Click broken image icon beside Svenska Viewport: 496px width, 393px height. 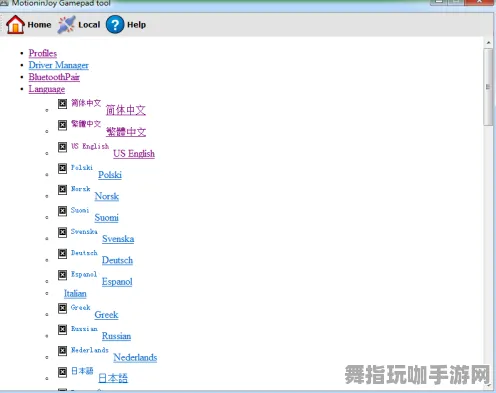click(62, 232)
